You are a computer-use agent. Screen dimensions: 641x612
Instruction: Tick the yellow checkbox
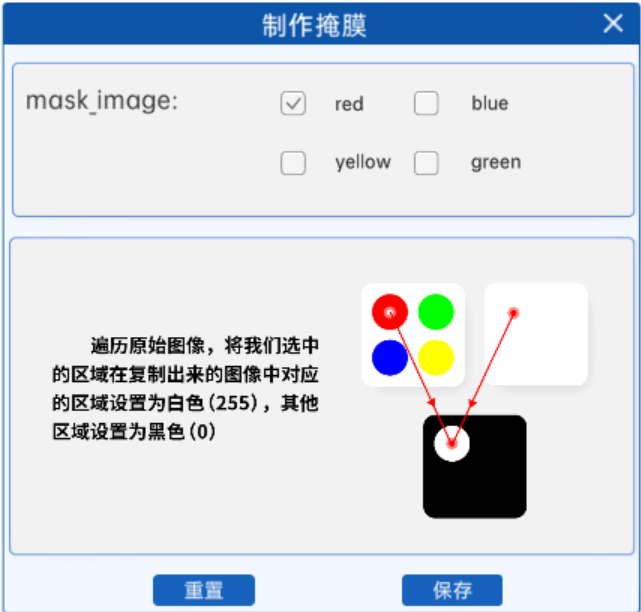pos(293,163)
